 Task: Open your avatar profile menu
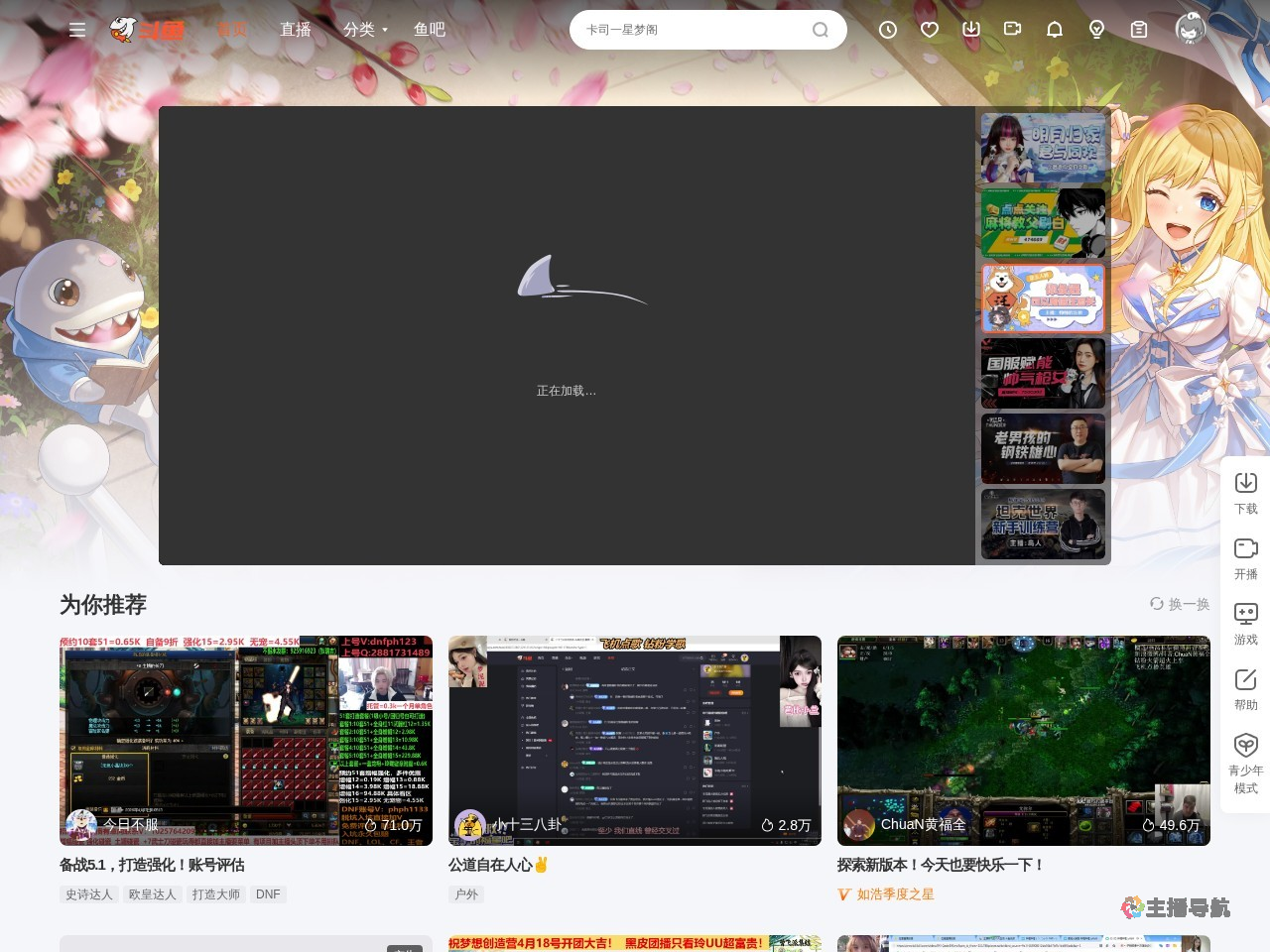(x=1190, y=30)
